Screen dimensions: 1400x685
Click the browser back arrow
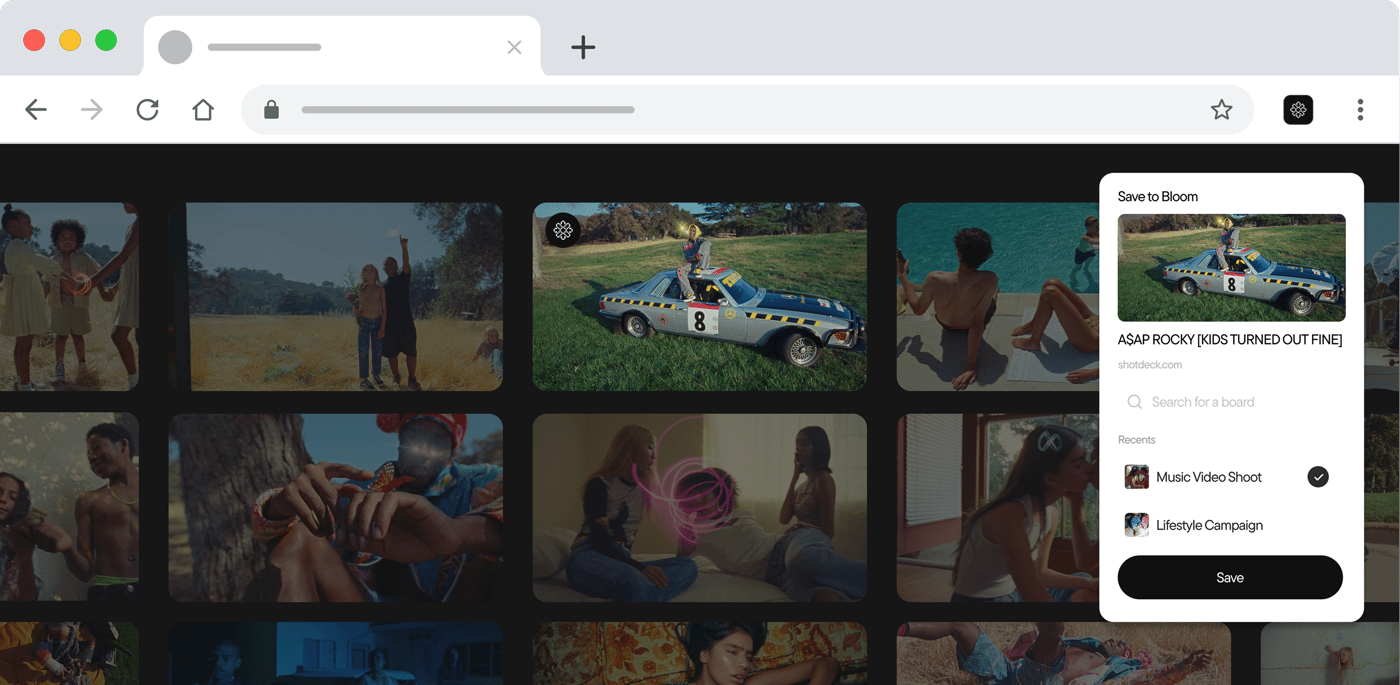pyautogui.click(x=36, y=110)
